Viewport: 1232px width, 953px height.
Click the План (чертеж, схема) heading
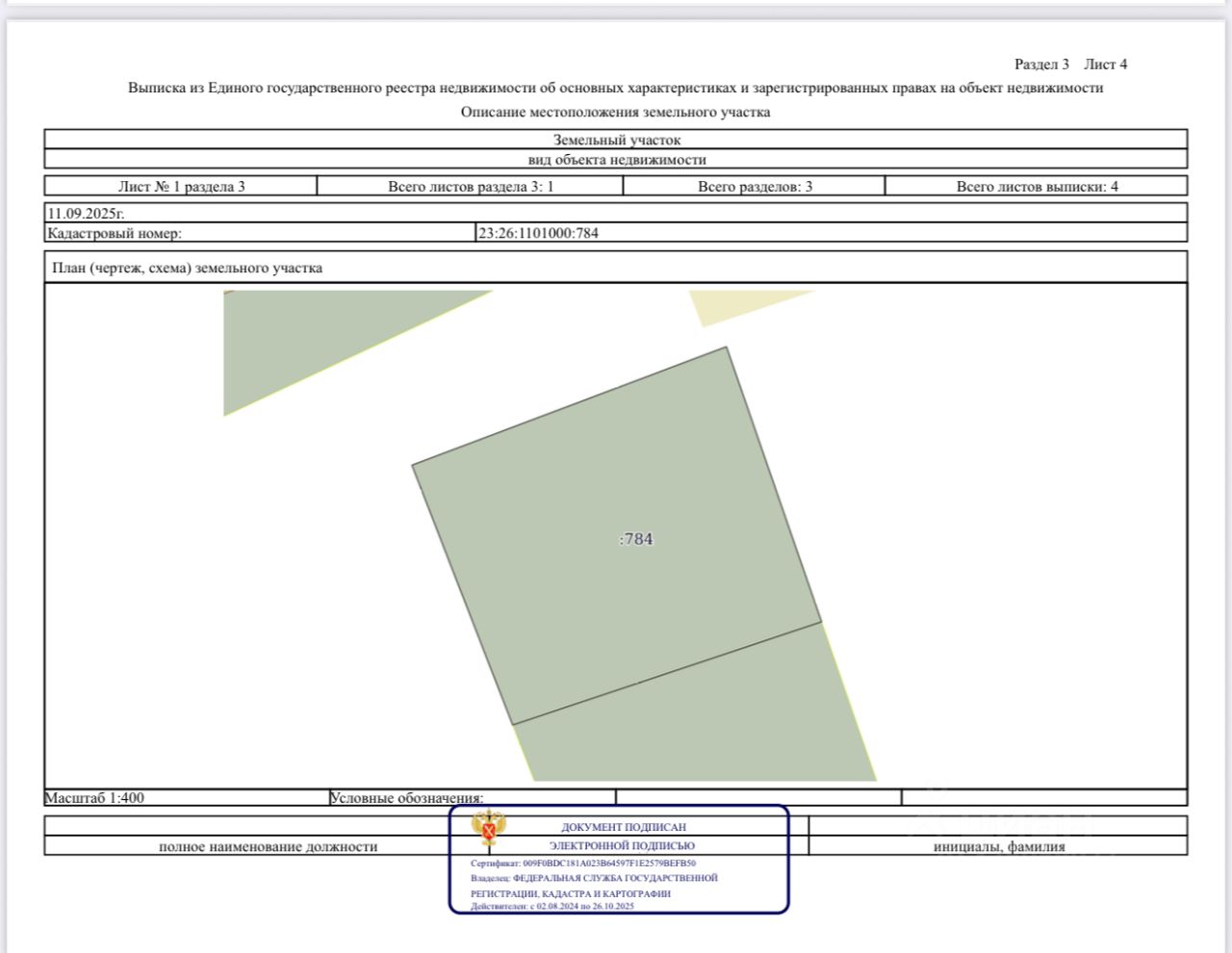tap(187, 268)
